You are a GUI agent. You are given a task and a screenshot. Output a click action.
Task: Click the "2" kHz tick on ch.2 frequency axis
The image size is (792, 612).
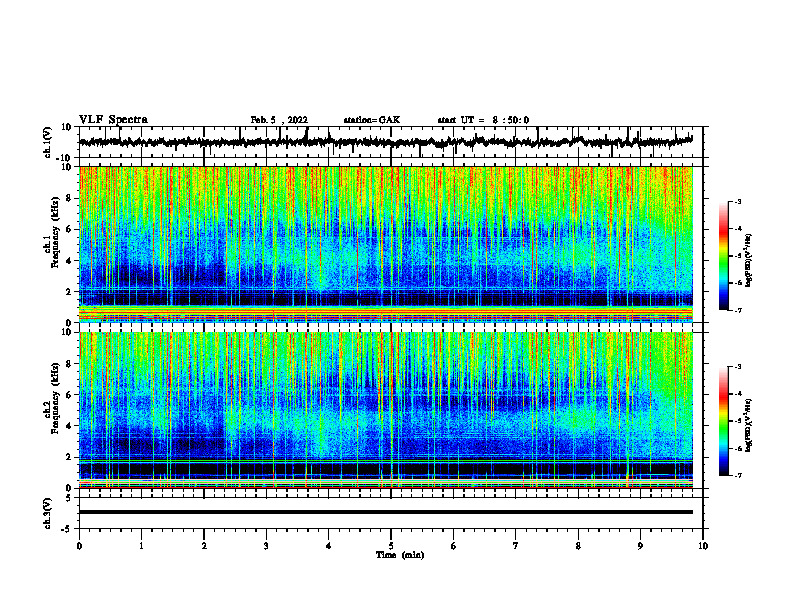69,457
